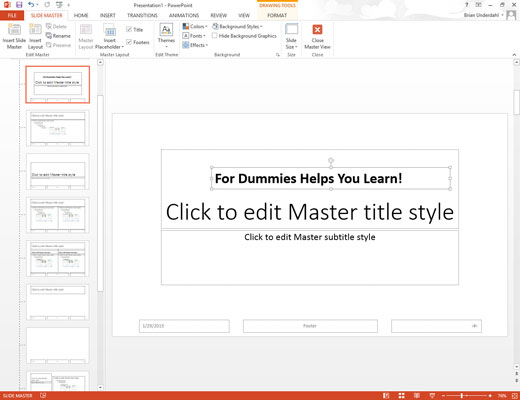Image resolution: width=520 pixels, height=400 pixels.
Task: Collapse the ribbon with the chevron
Action: pyautogui.click(x=514, y=55)
